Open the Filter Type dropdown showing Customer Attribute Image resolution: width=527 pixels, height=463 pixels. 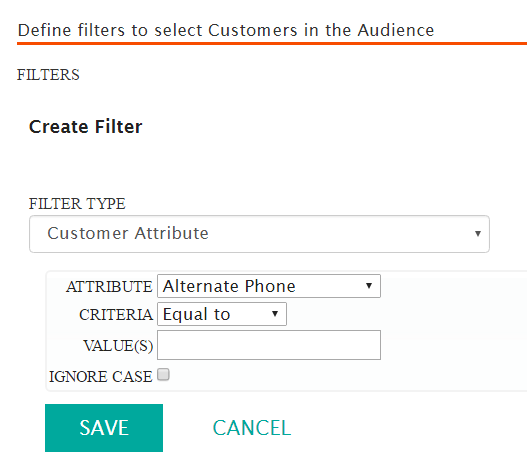pos(259,234)
